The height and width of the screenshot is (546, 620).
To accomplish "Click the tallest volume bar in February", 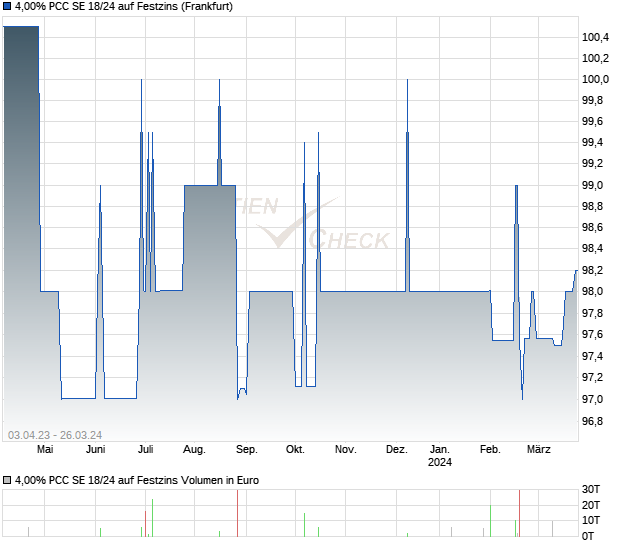I will click(x=519, y=513).
